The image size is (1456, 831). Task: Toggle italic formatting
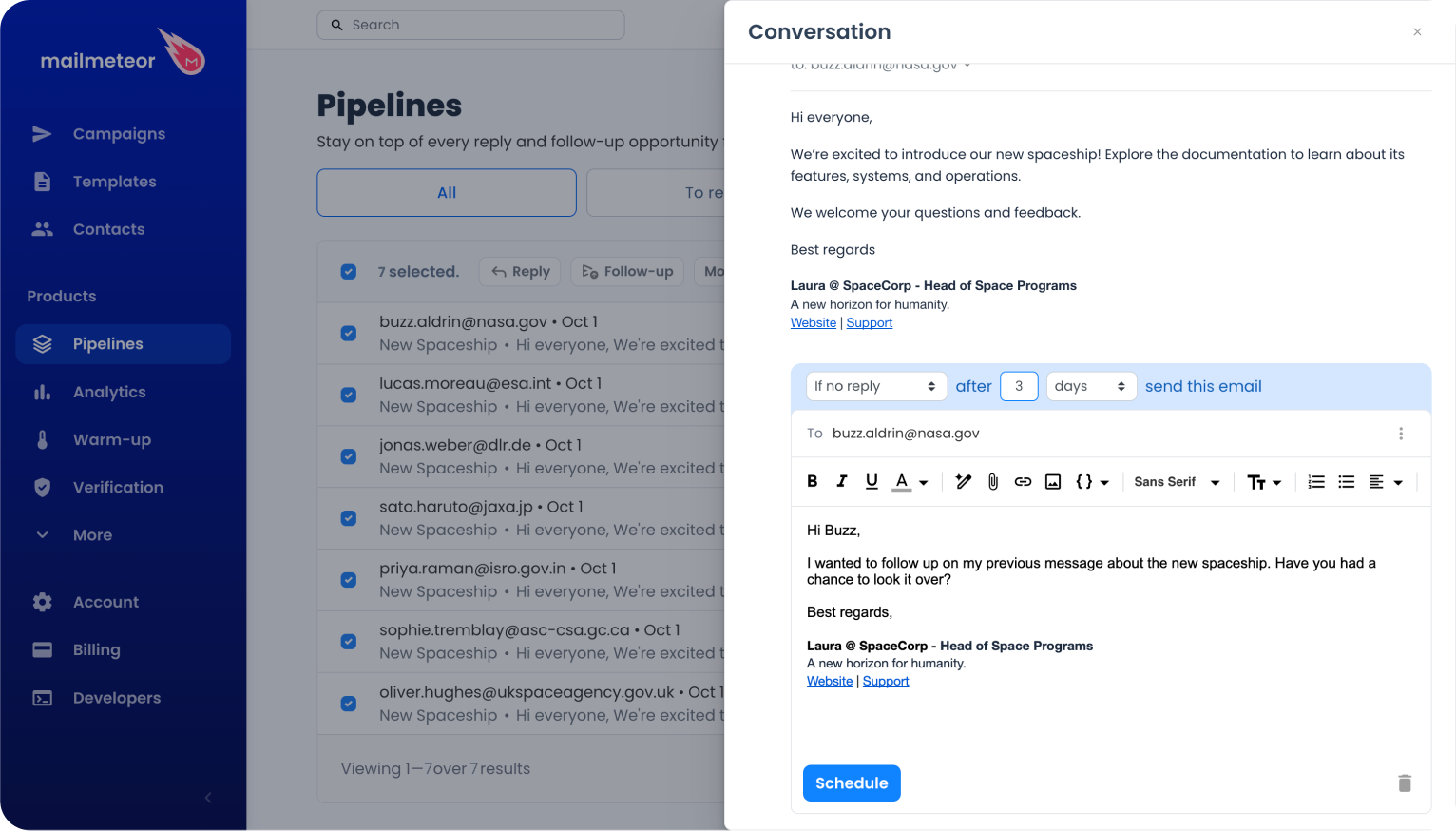842,482
